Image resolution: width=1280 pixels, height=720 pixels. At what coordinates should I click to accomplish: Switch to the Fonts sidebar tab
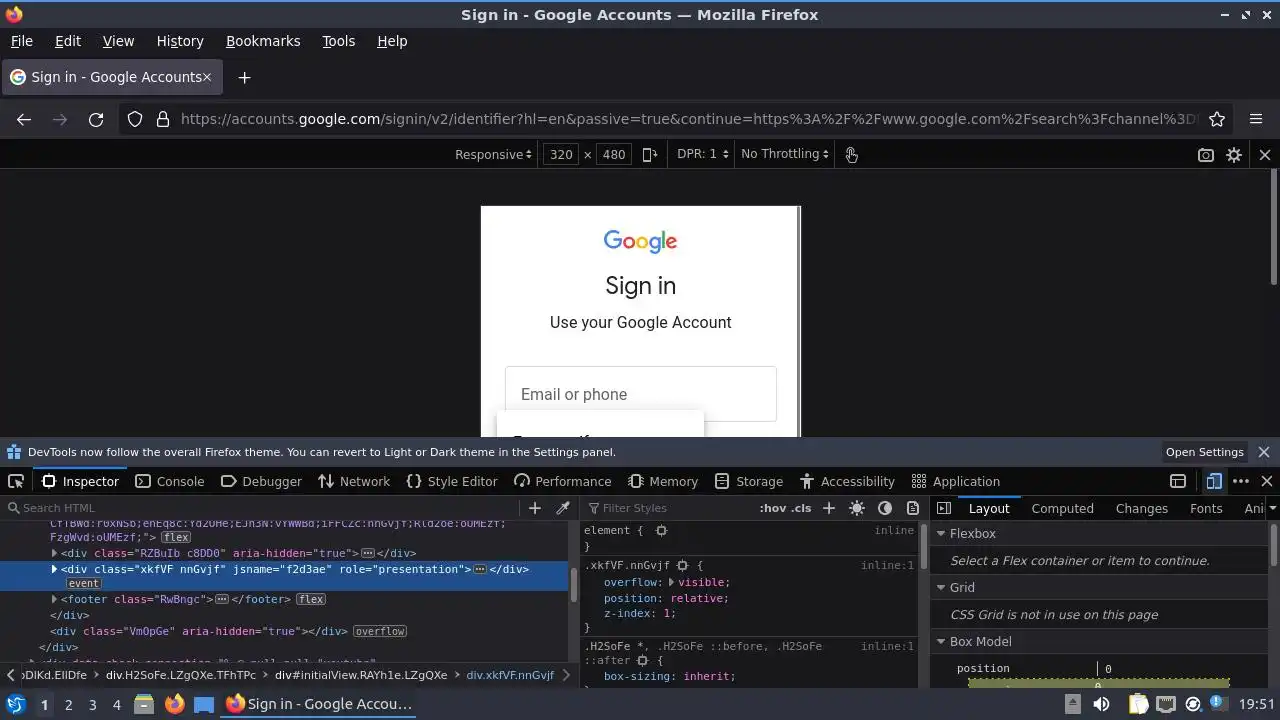click(1206, 508)
